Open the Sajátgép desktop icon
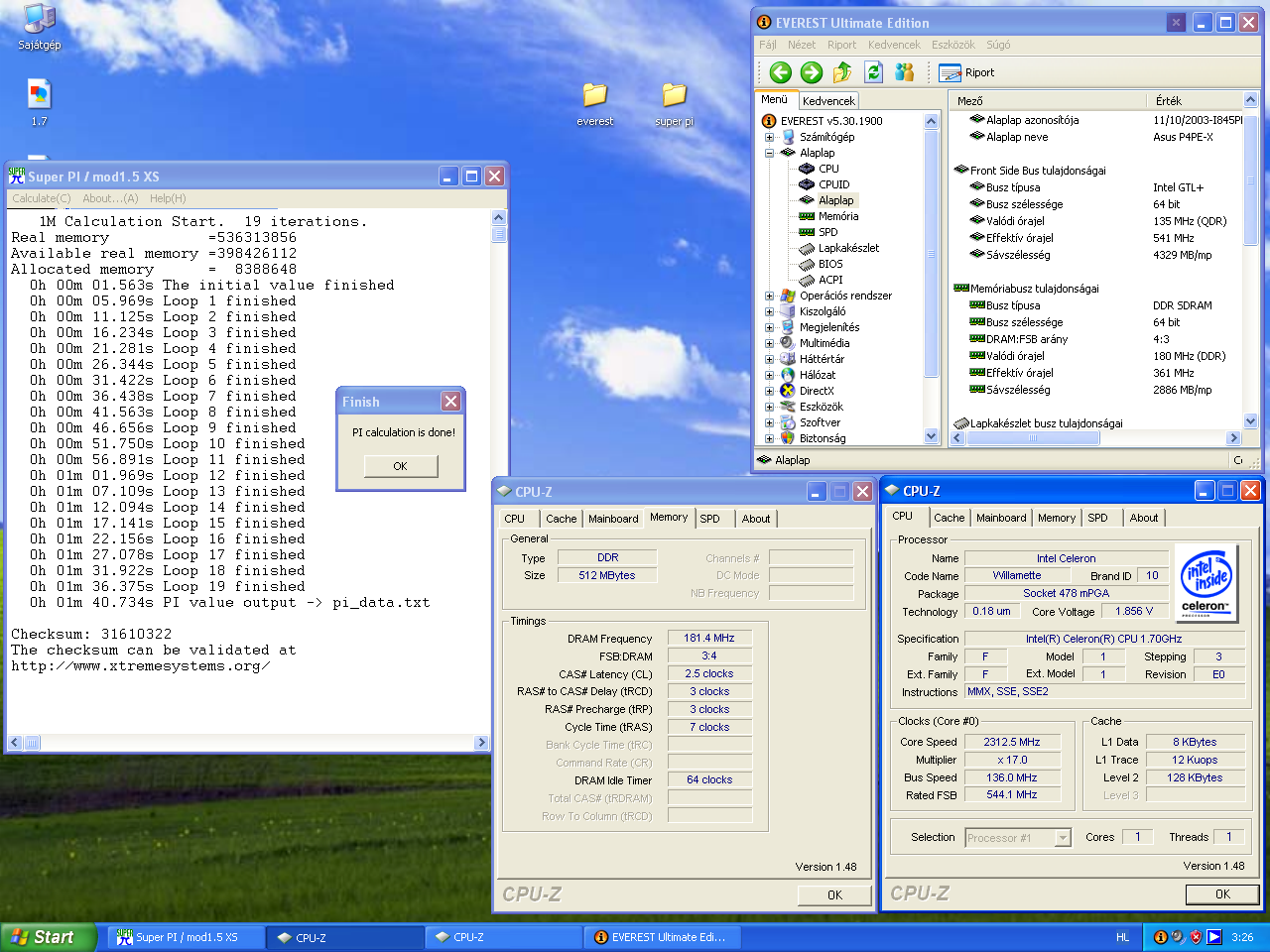The height and width of the screenshot is (952, 1270). coord(39,27)
